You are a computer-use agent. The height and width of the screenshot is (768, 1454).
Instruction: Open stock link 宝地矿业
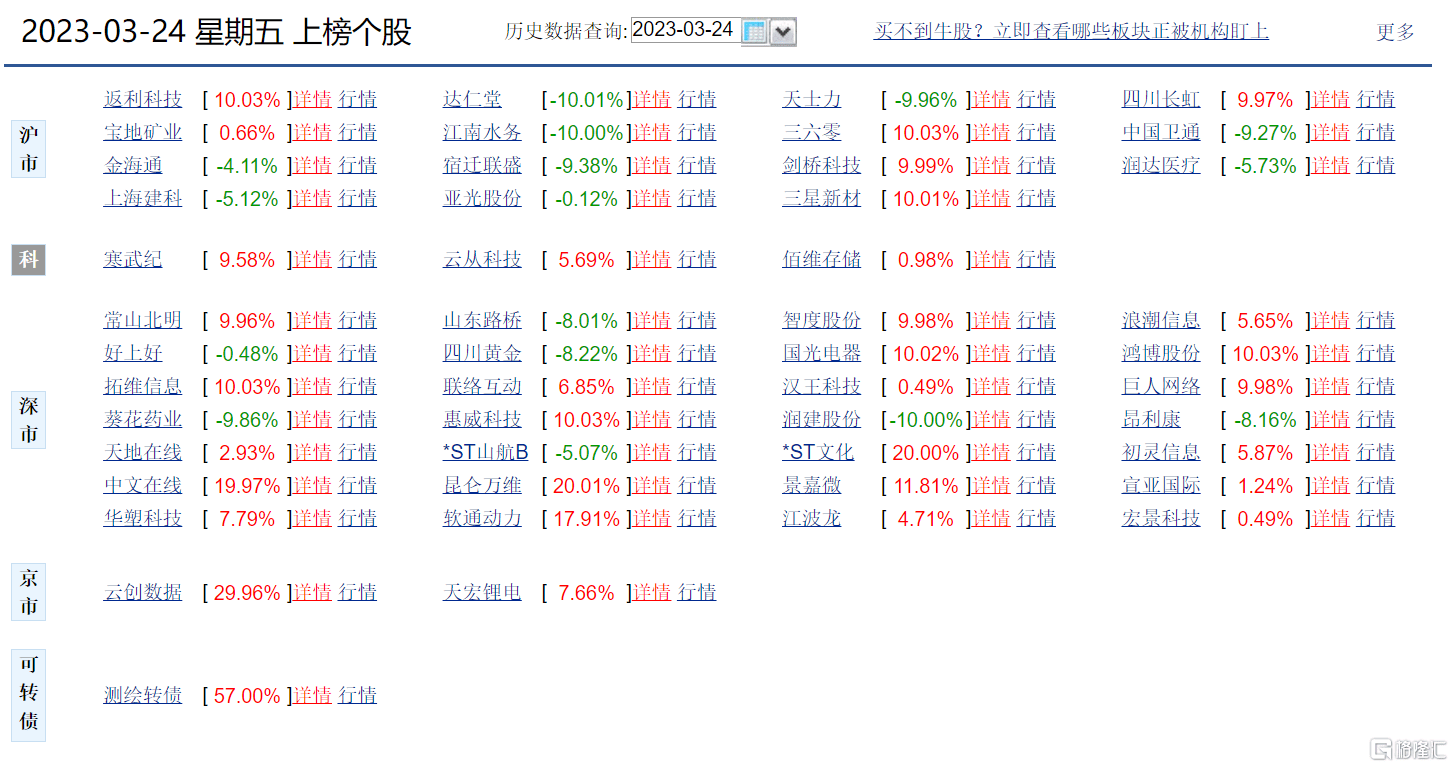click(x=143, y=133)
